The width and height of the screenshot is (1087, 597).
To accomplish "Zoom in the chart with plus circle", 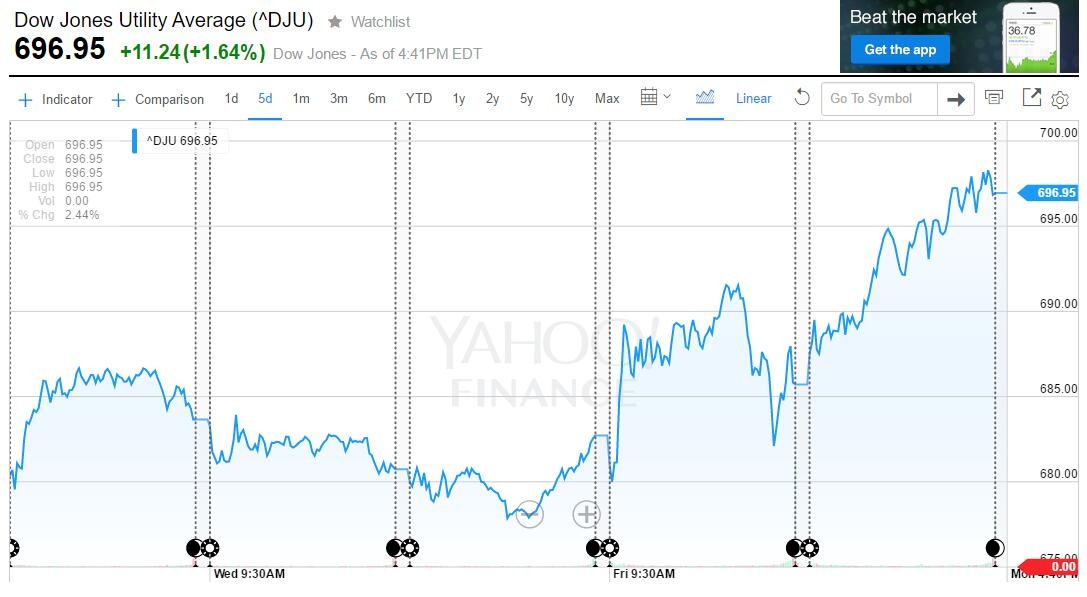I will 586,514.
